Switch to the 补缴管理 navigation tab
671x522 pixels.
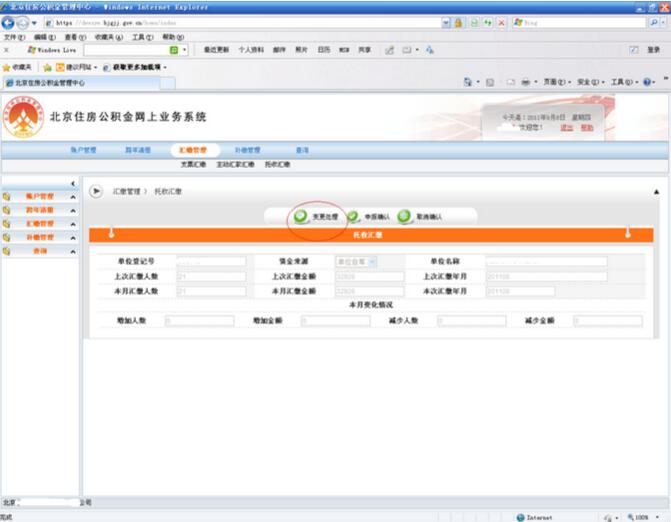tap(247, 150)
